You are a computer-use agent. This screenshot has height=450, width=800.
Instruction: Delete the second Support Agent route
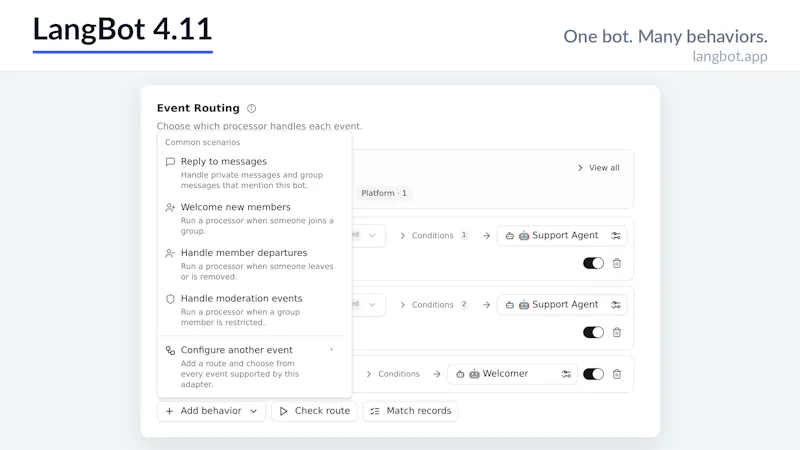617,333
